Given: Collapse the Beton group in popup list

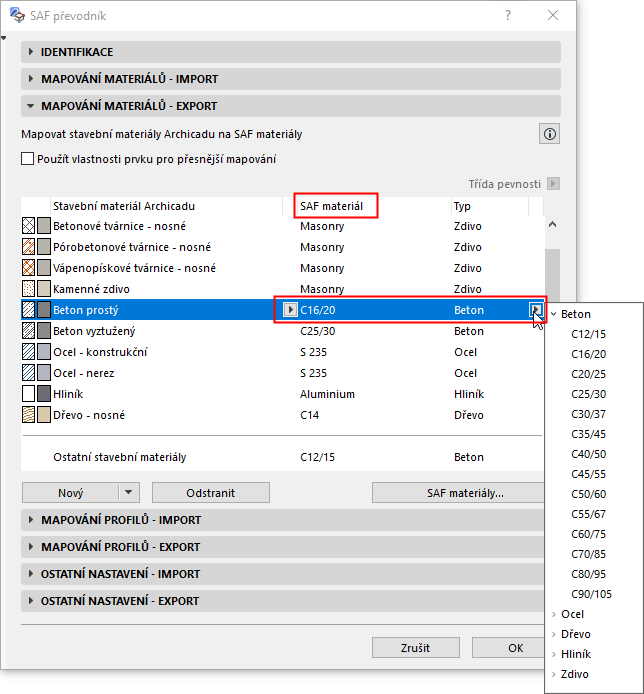Looking at the screenshot, I should click(554, 314).
